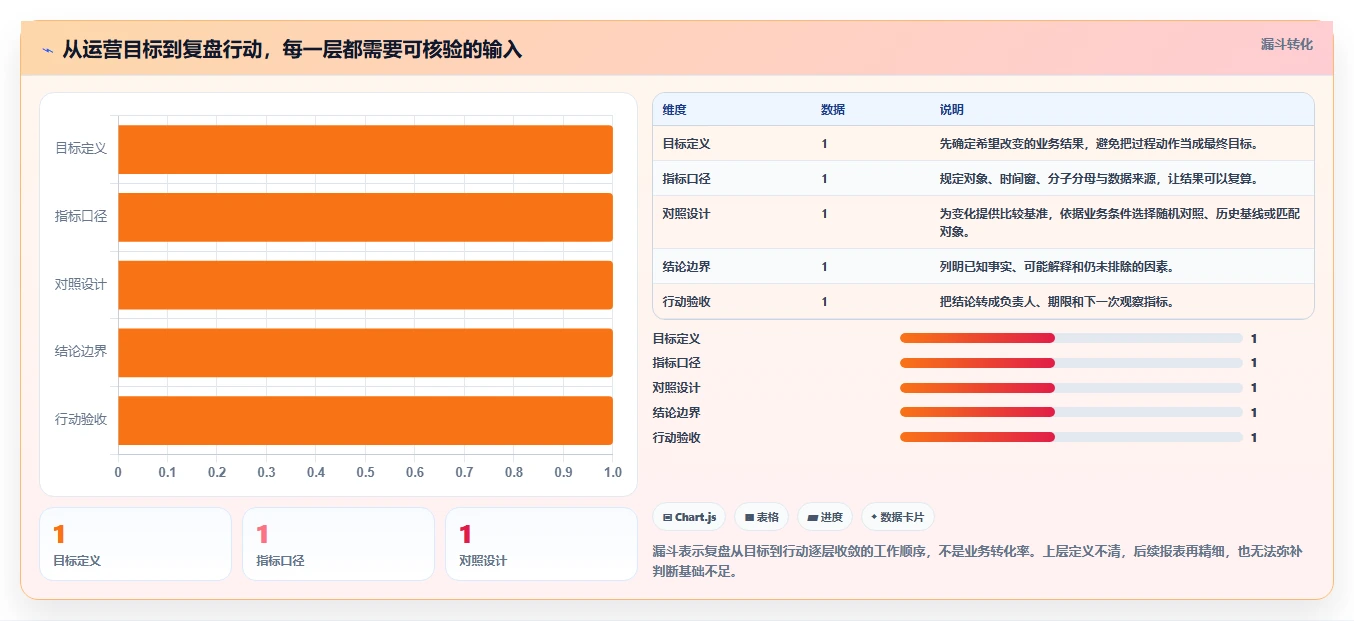Click the 目标定义 bar in the chart
The image size is (1354, 621).
coord(365,149)
